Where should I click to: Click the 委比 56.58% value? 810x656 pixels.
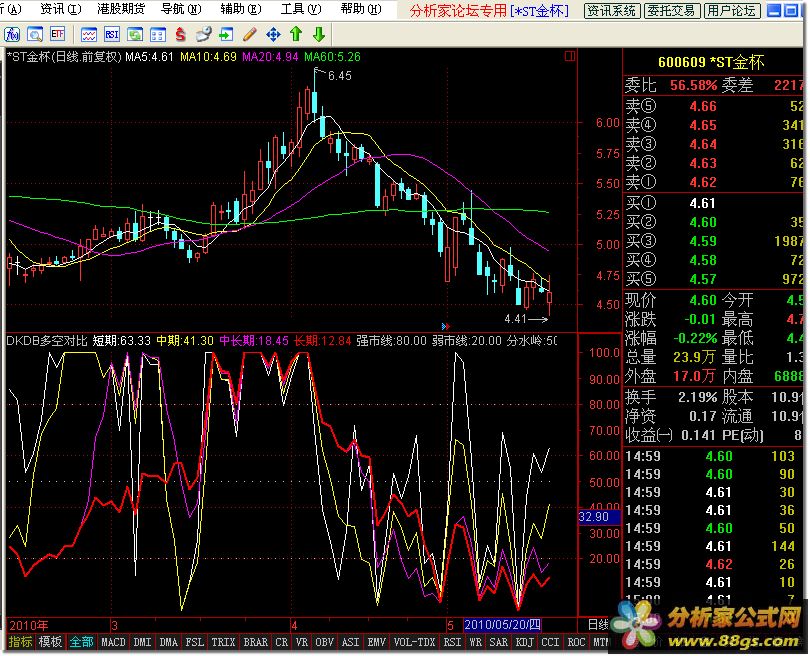click(693, 85)
